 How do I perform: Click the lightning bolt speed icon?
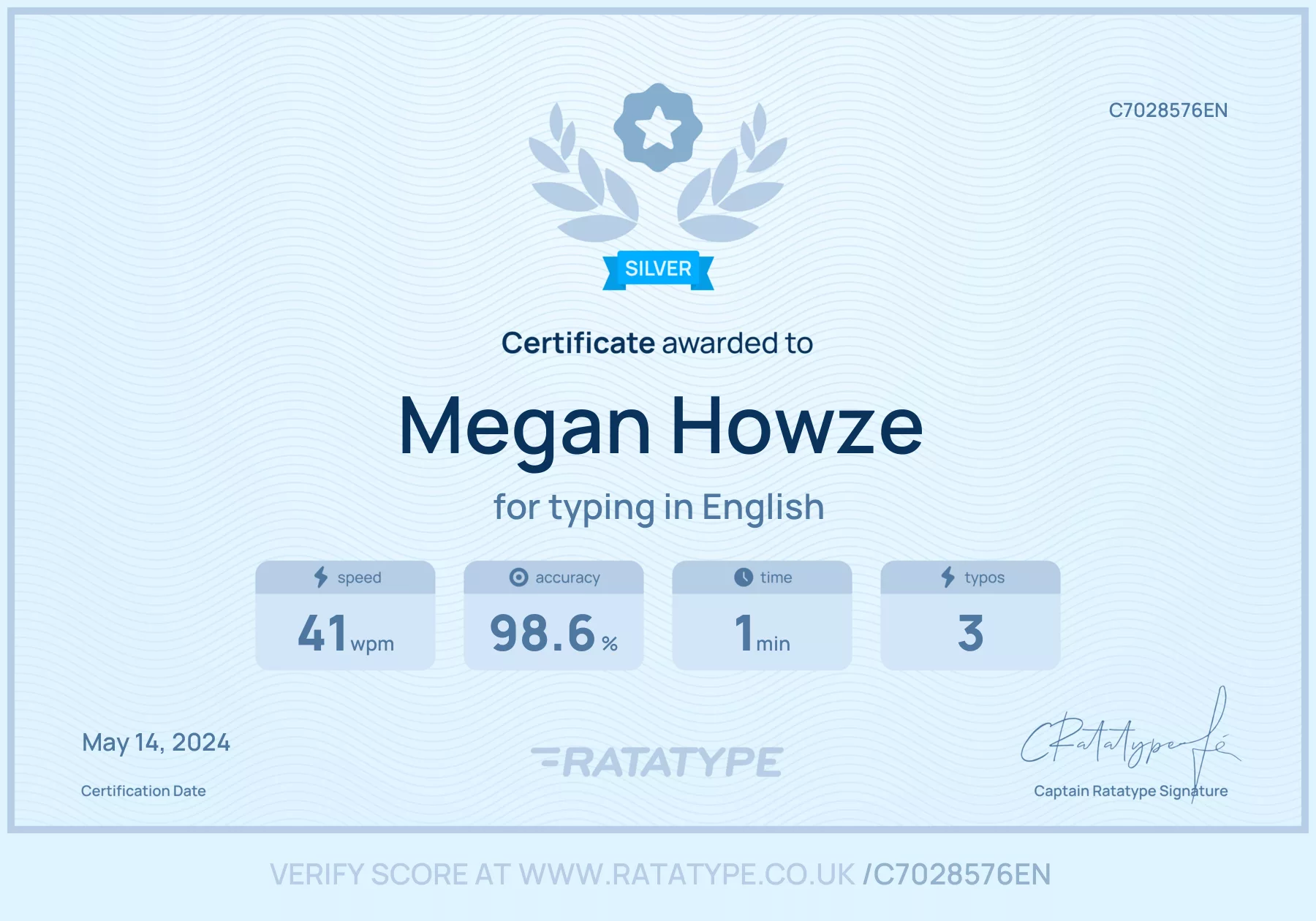pyautogui.click(x=321, y=577)
